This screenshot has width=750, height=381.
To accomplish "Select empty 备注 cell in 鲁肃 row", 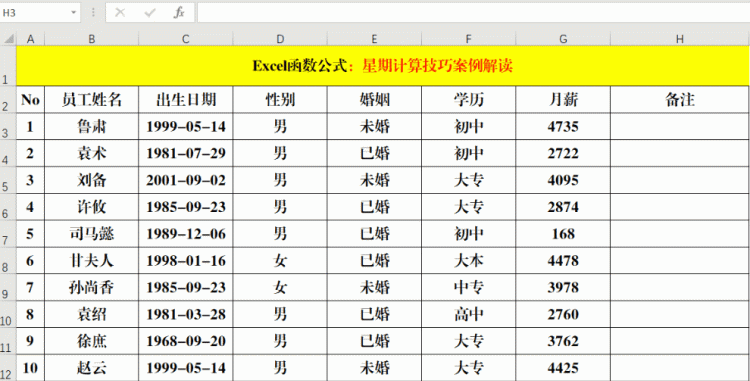I will pyautogui.click(x=680, y=127).
